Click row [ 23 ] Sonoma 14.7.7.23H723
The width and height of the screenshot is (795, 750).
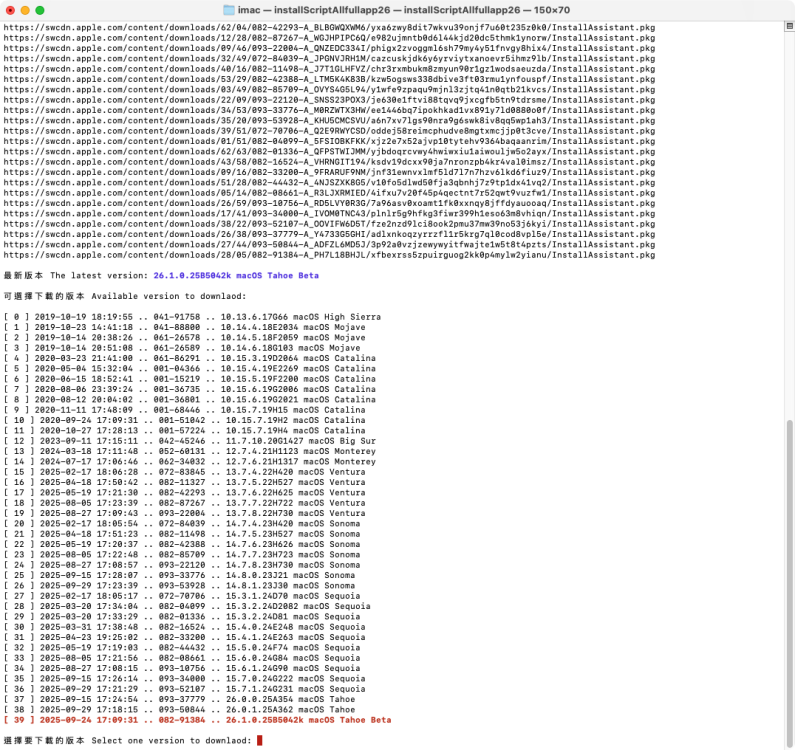(182, 554)
